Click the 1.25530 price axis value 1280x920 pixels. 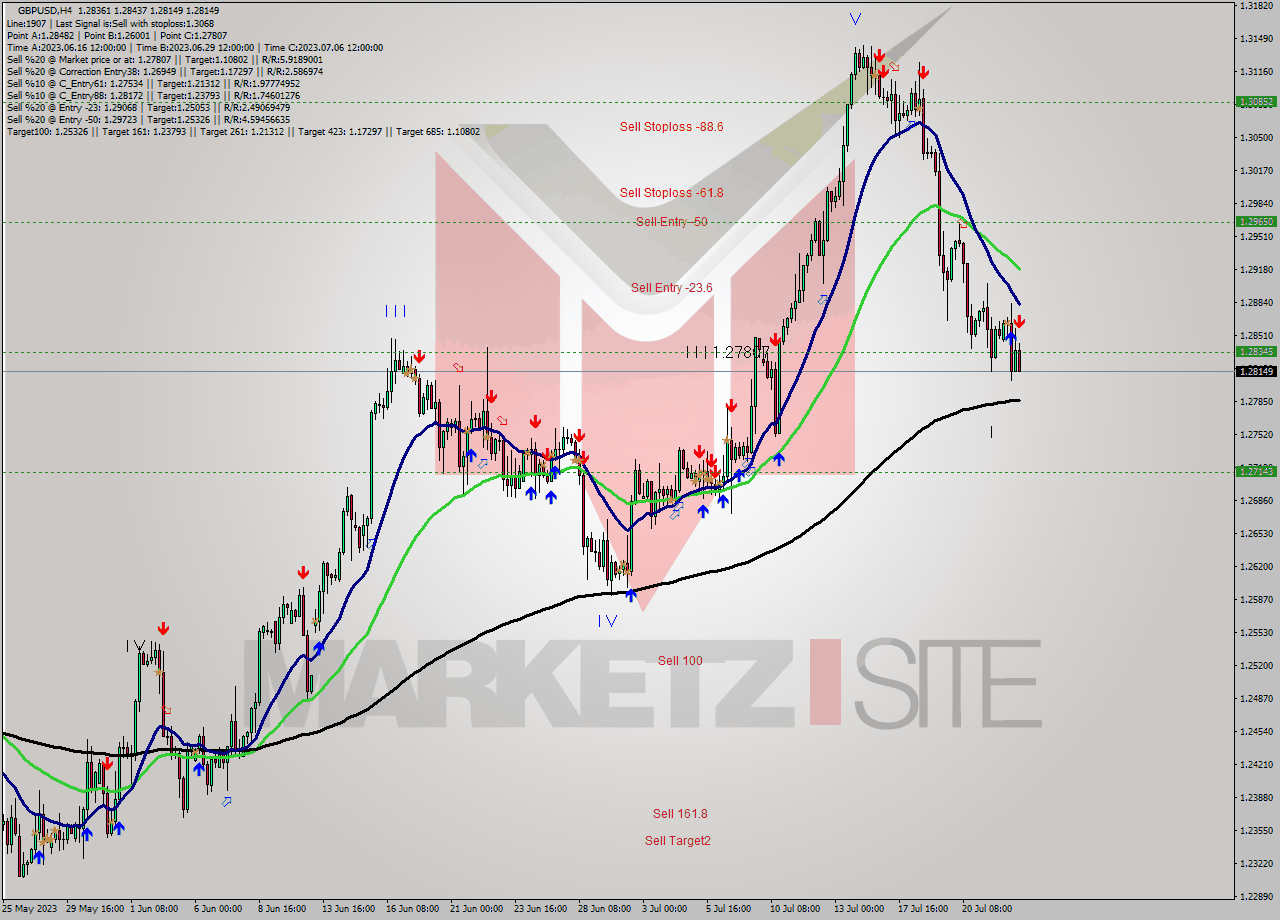coord(1255,633)
